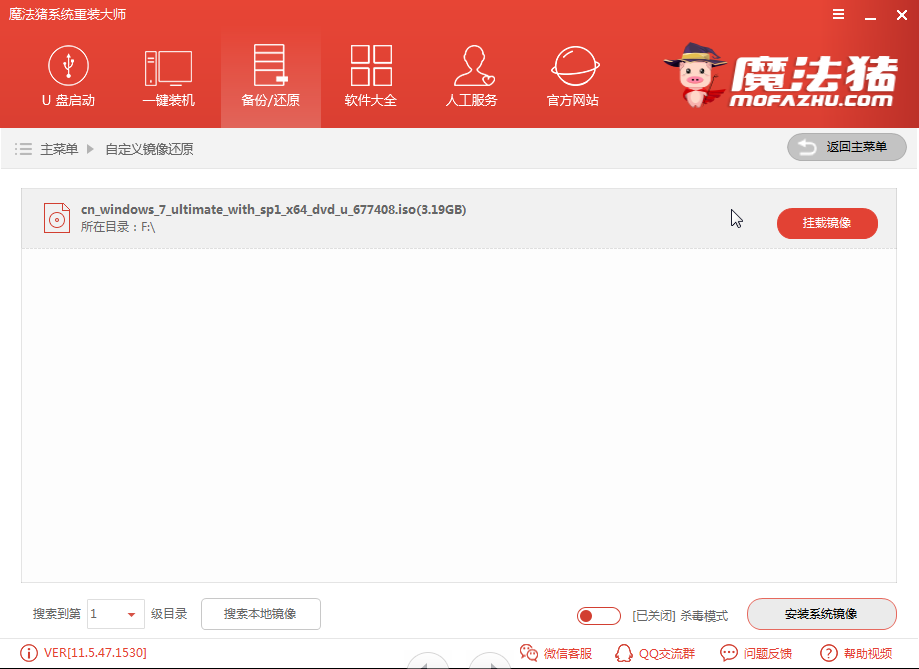Click 搜索本地镜像 to search local images
The image size is (919, 669).
pos(260,615)
